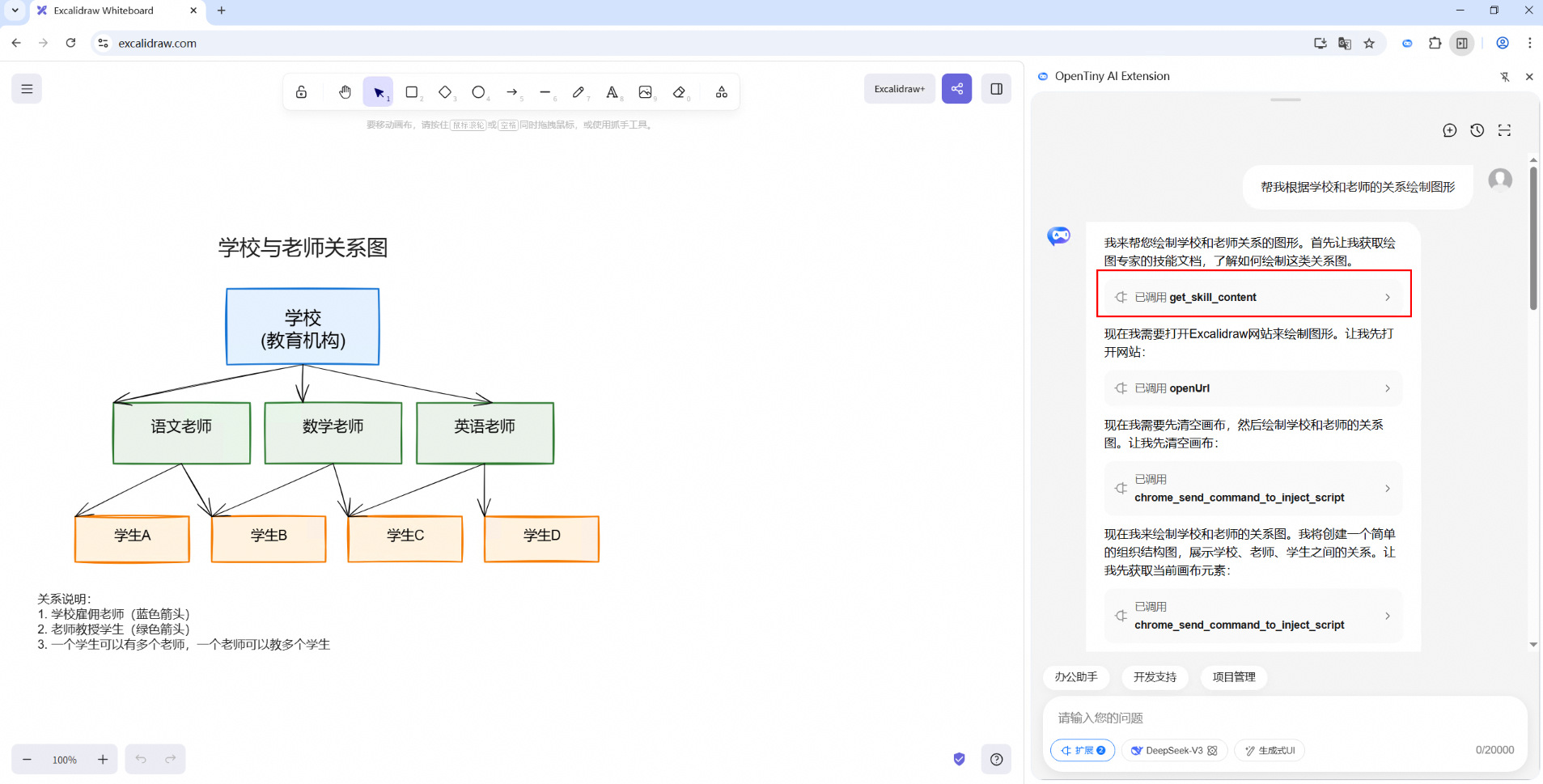This screenshot has width=1543, height=784.
Task: Select the Draw pencil tool
Action: tap(579, 92)
